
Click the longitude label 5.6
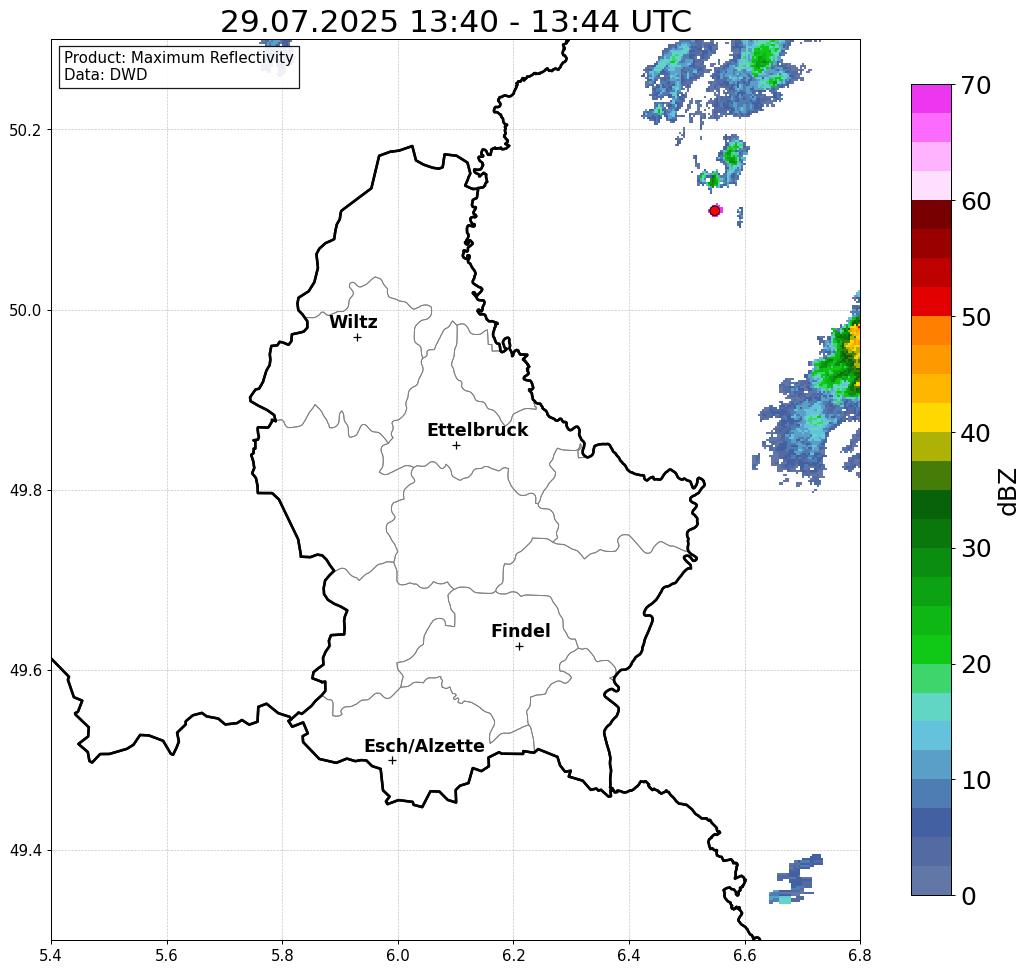pyautogui.click(x=167, y=955)
